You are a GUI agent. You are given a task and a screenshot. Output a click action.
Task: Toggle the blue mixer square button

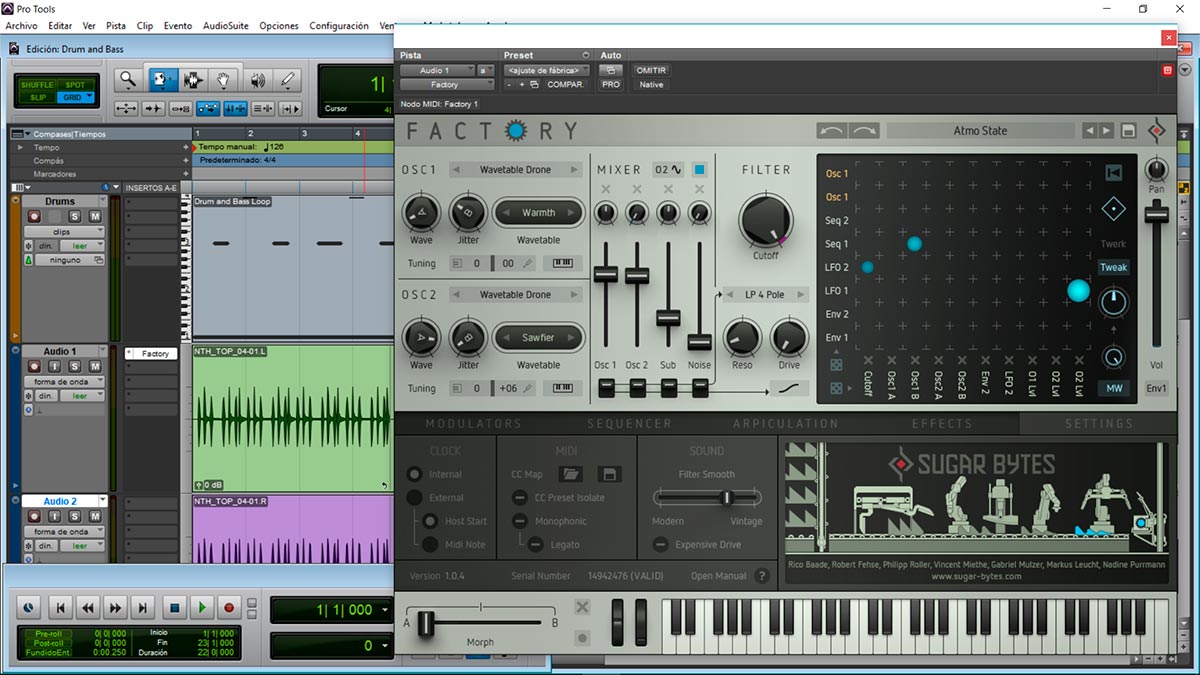[x=699, y=170]
